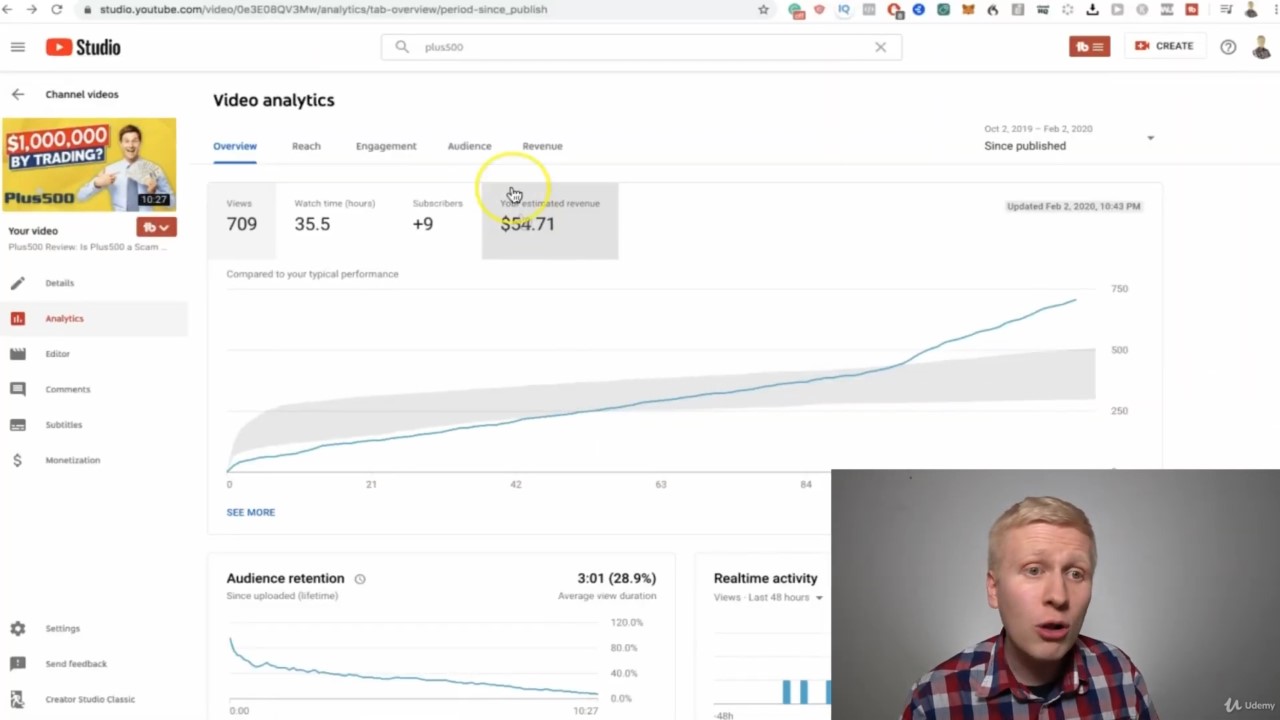The image size is (1280, 720).
Task: Switch to the Engagement tab
Action: coord(386,146)
